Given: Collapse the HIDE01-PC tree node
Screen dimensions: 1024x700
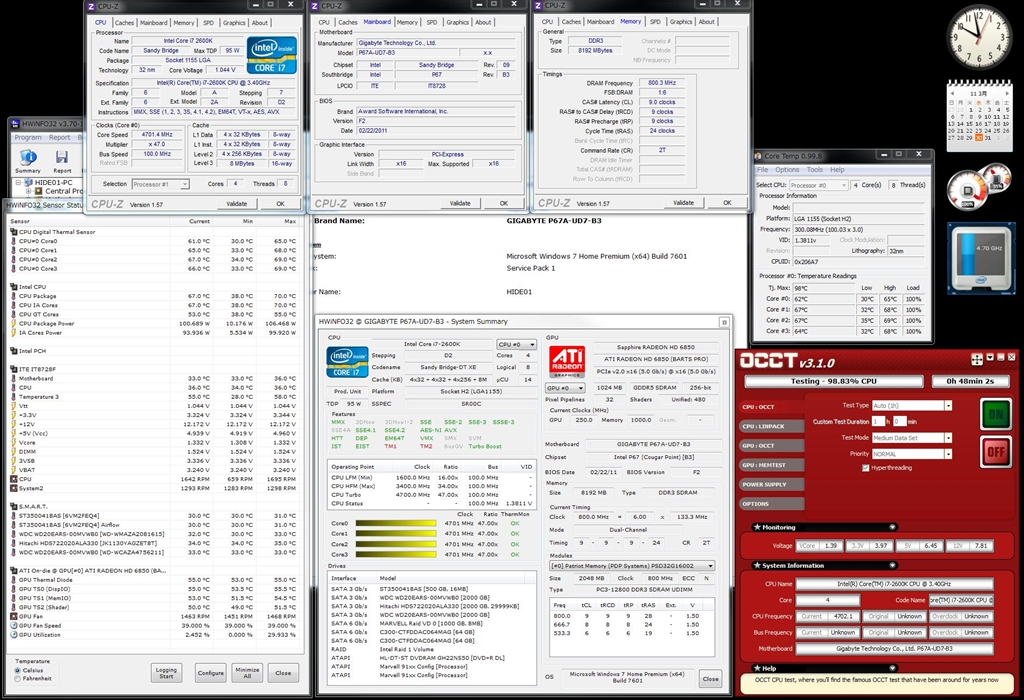Looking at the screenshot, I should point(19,182).
